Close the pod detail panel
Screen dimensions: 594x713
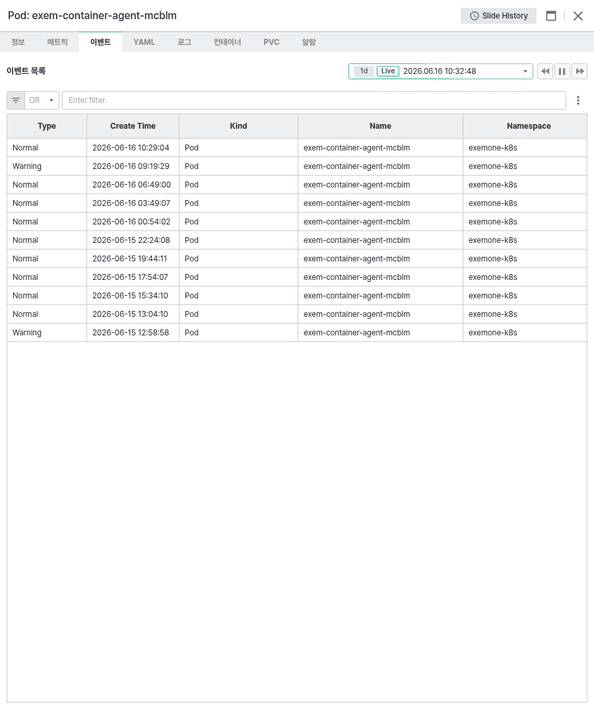[578, 16]
